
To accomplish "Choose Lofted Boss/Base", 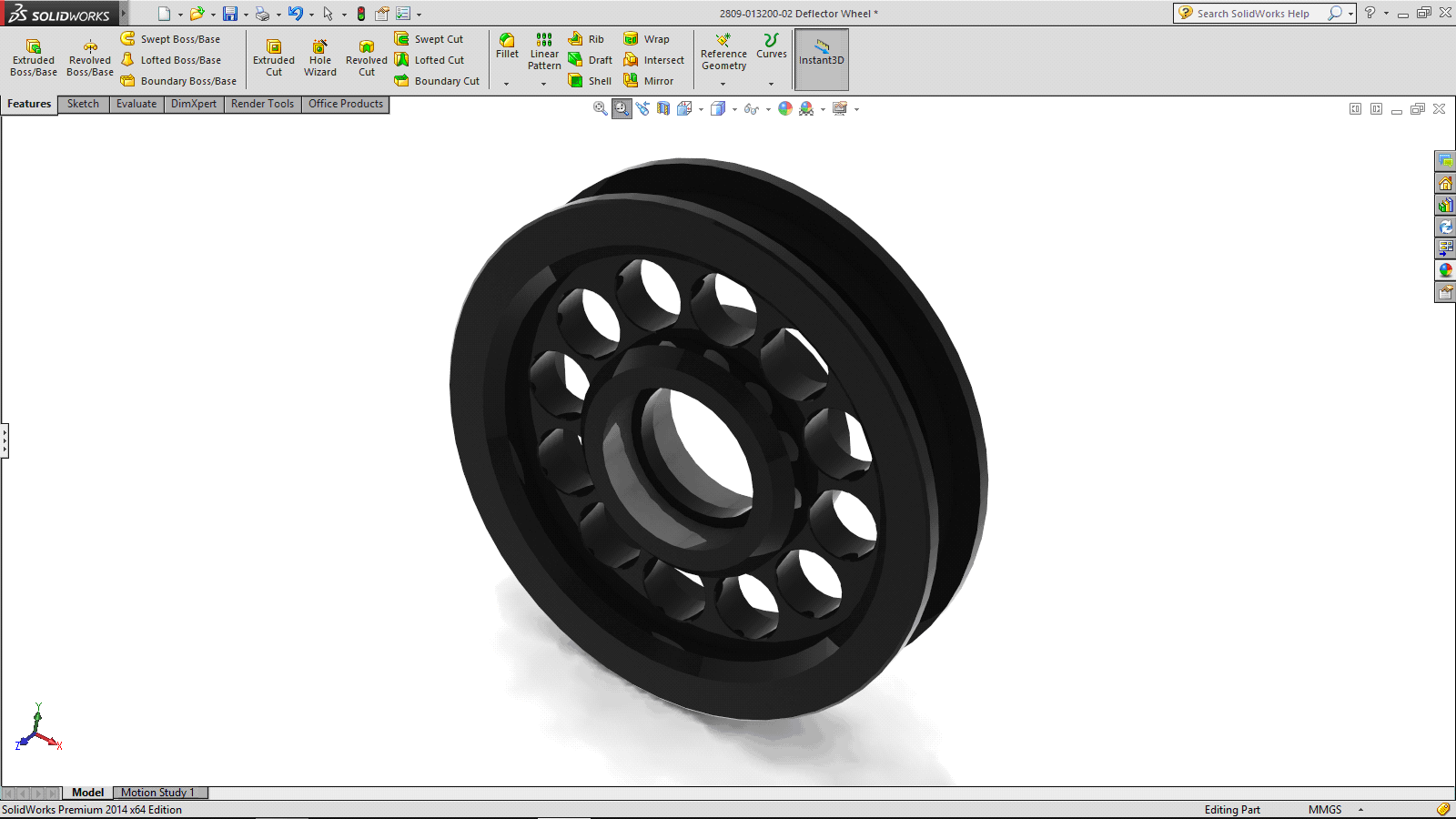I will (170, 60).
